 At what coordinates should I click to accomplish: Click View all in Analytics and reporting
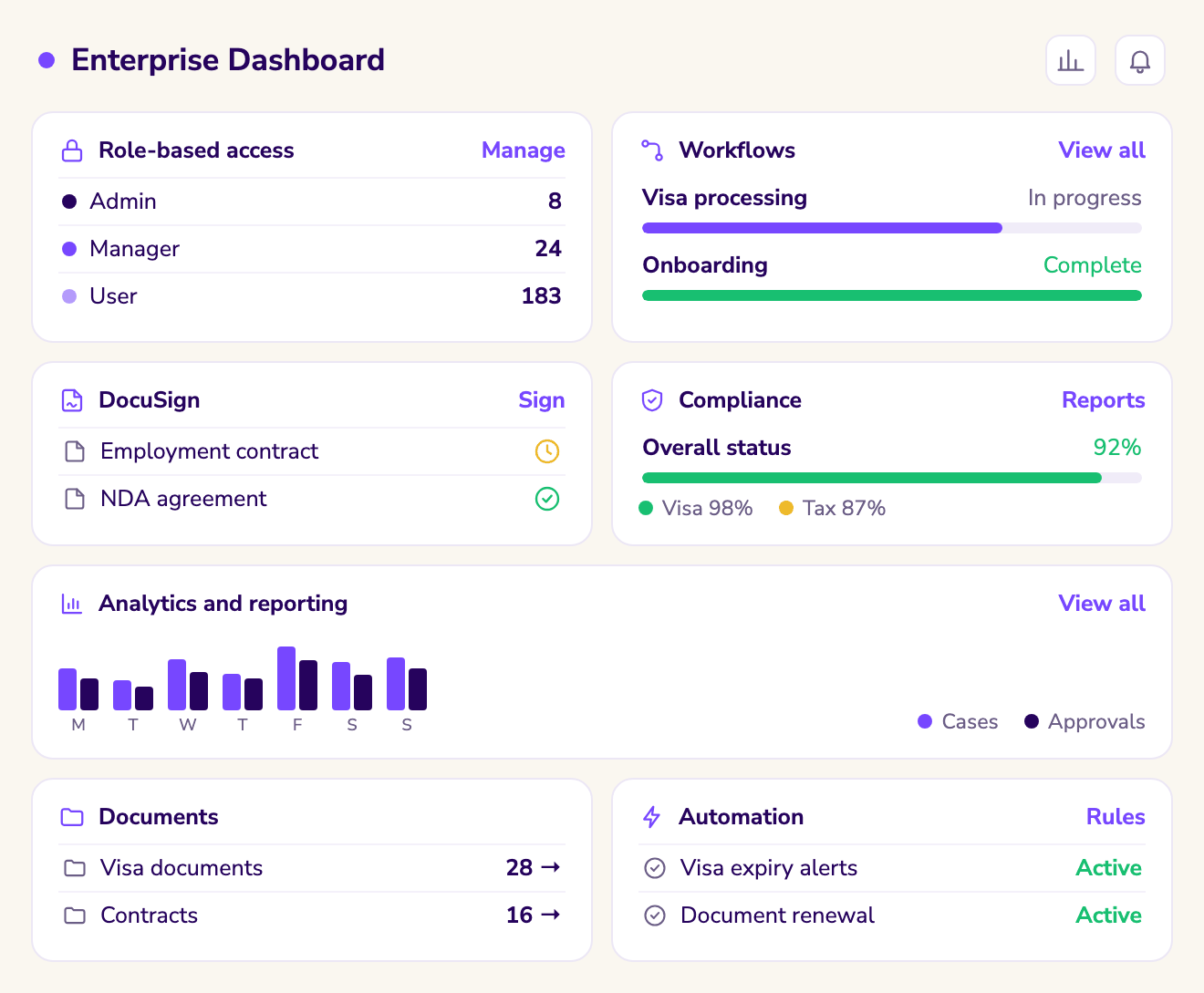(1102, 604)
